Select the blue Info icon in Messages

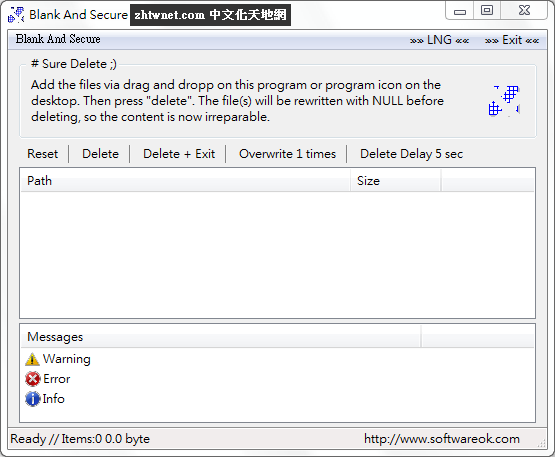point(33,399)
